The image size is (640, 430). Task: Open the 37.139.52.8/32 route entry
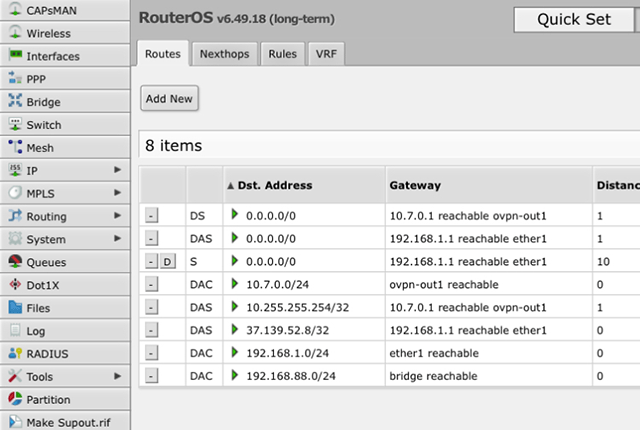click(287, 330)
